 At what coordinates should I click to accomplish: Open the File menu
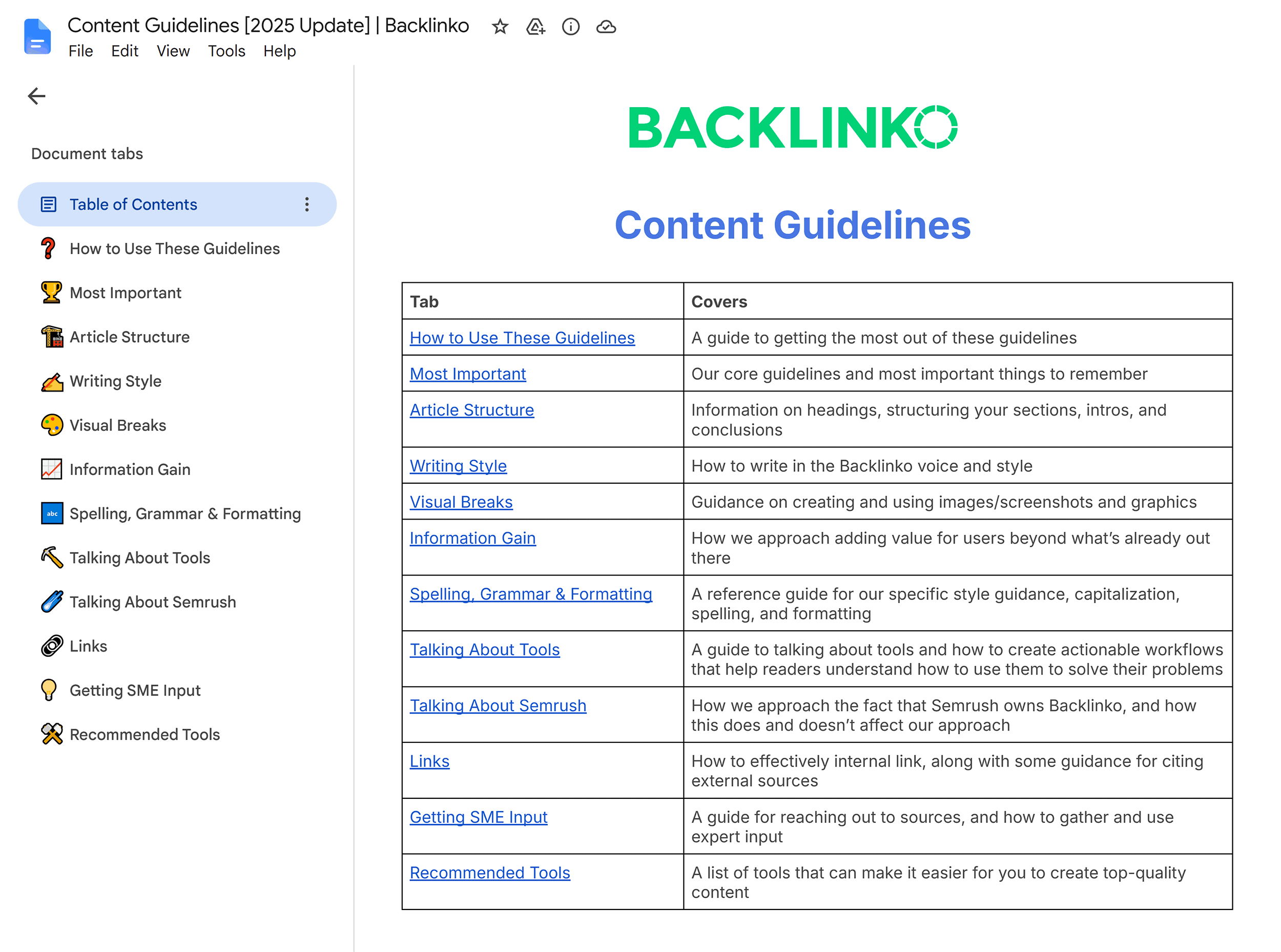coord(80,51)
